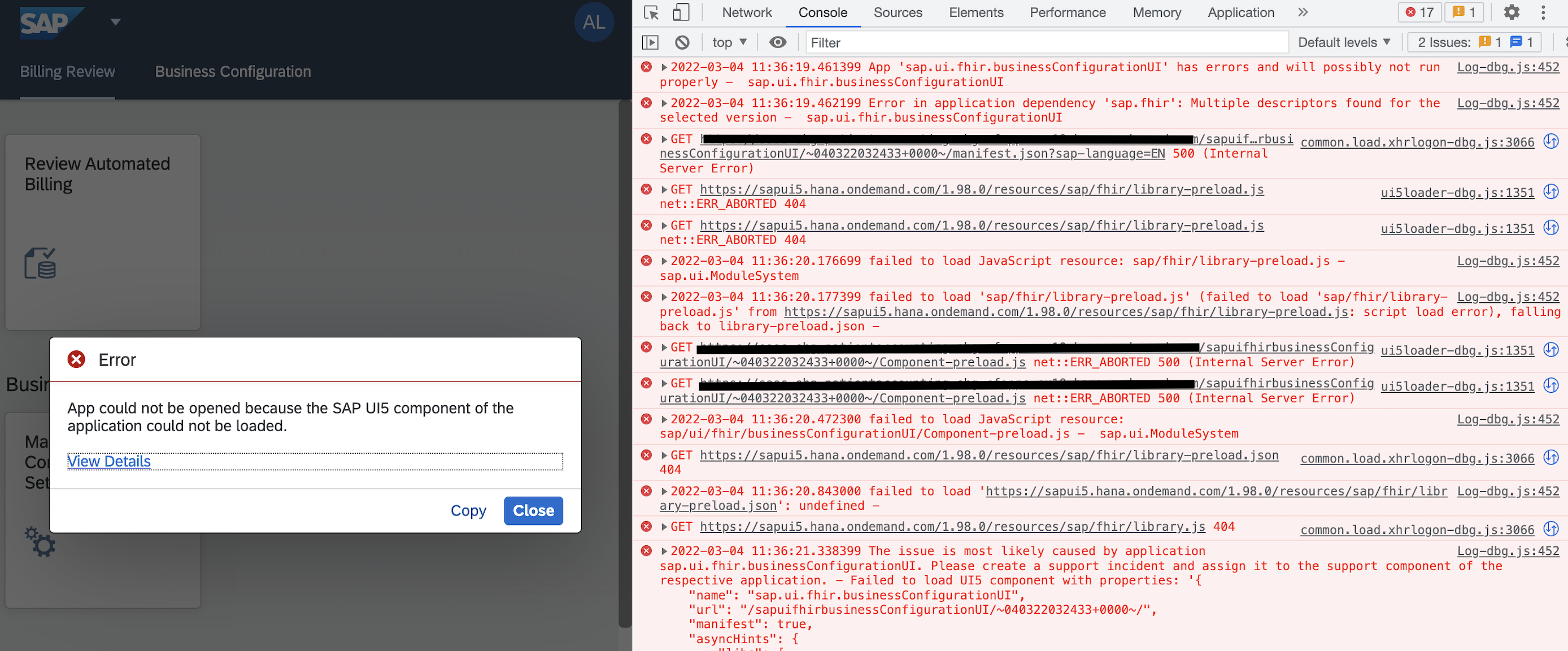Click the AL user avatar
The width and height of the screenshot is (1568, 651).
tap(594, 23)
